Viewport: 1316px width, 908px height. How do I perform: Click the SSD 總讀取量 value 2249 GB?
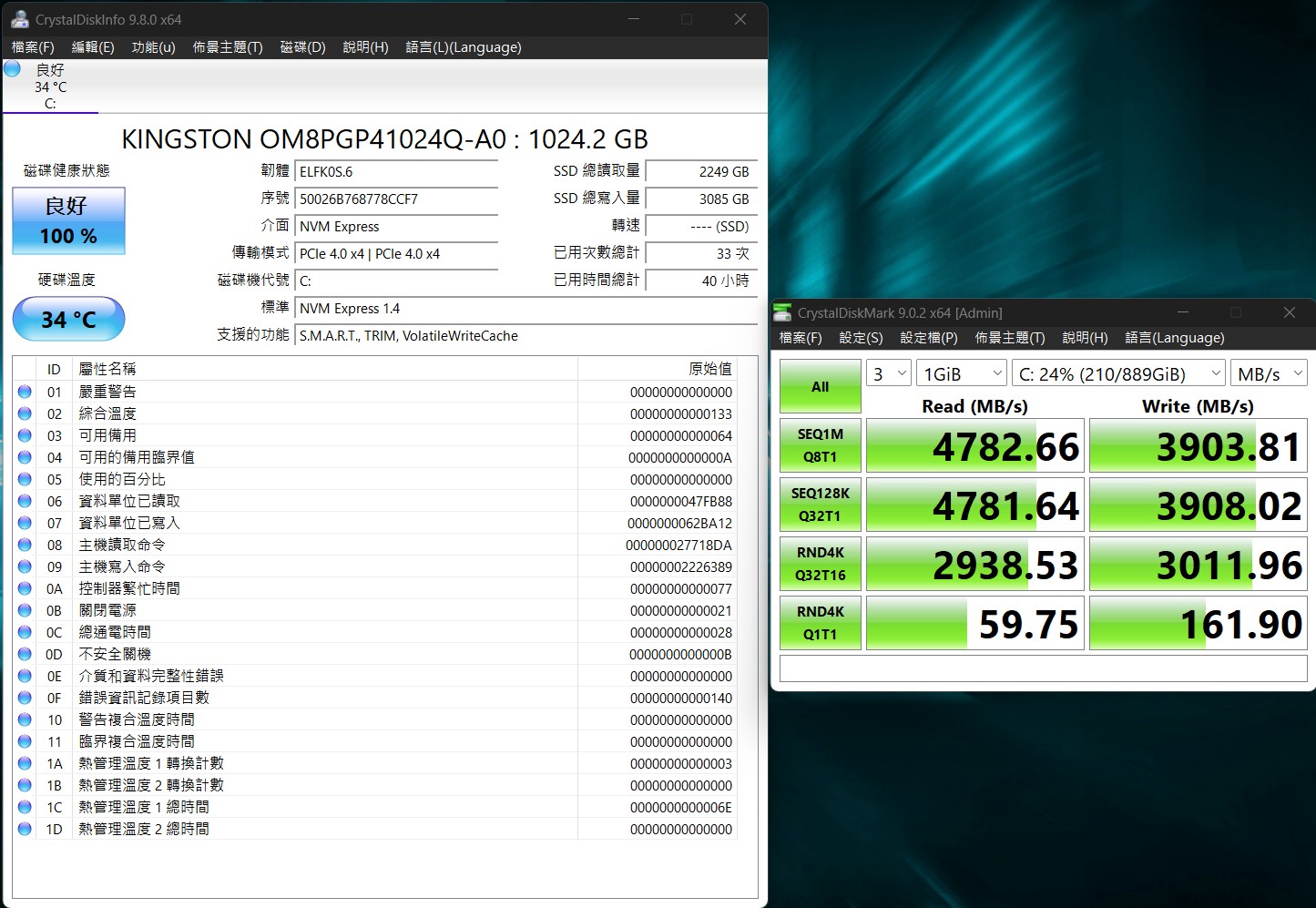tap(701, 172)
